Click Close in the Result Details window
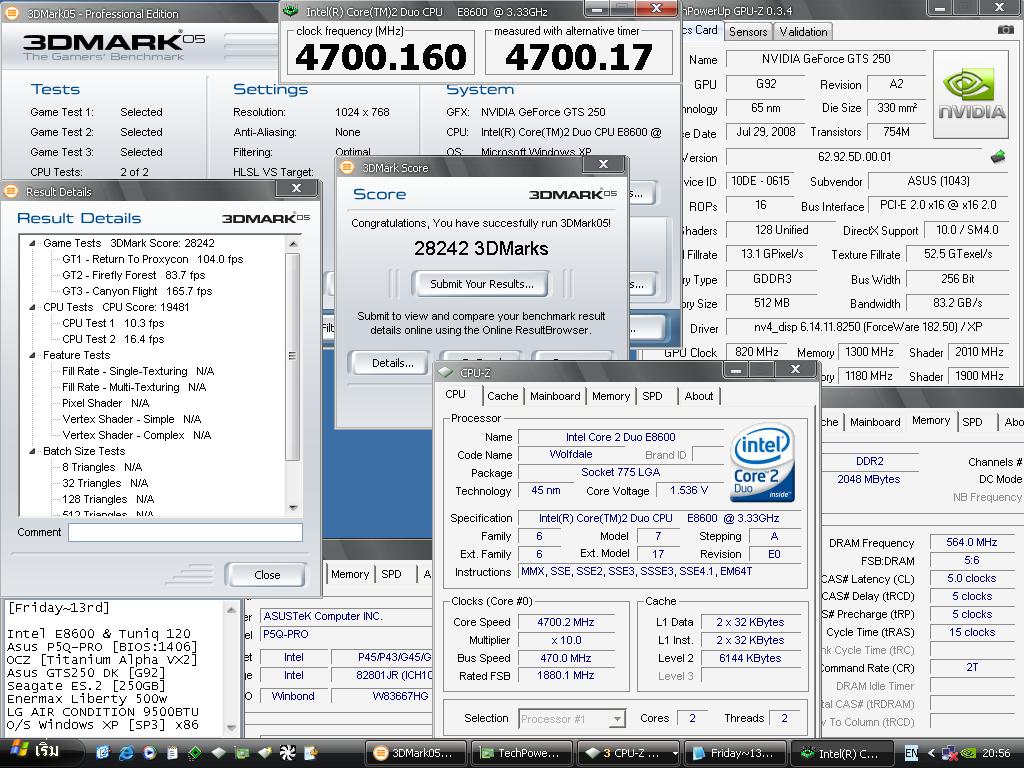1024x768 pixels. pos(267,575)
